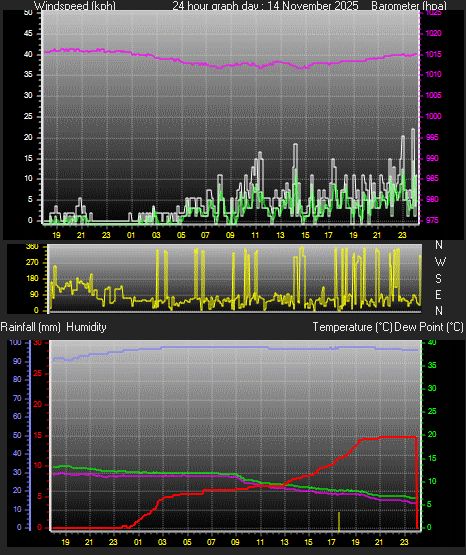
Task: Click the 1000 value on barometer axis
Action: (433, 116)
